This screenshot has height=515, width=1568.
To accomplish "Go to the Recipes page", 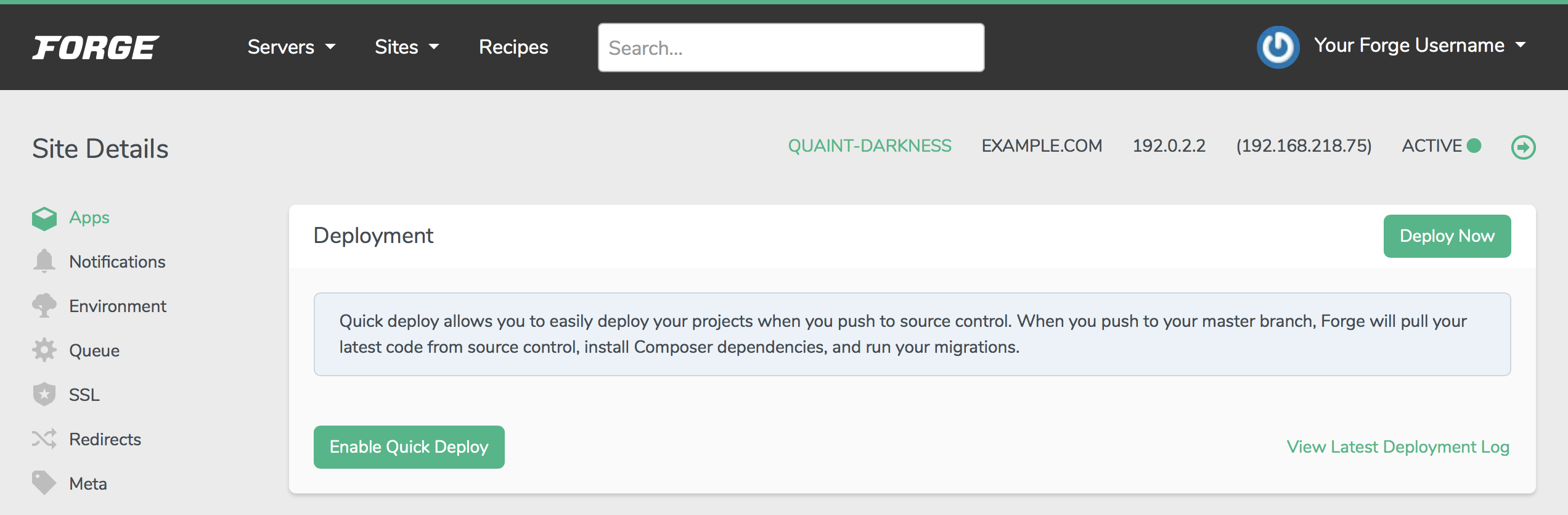I will 513,47.
